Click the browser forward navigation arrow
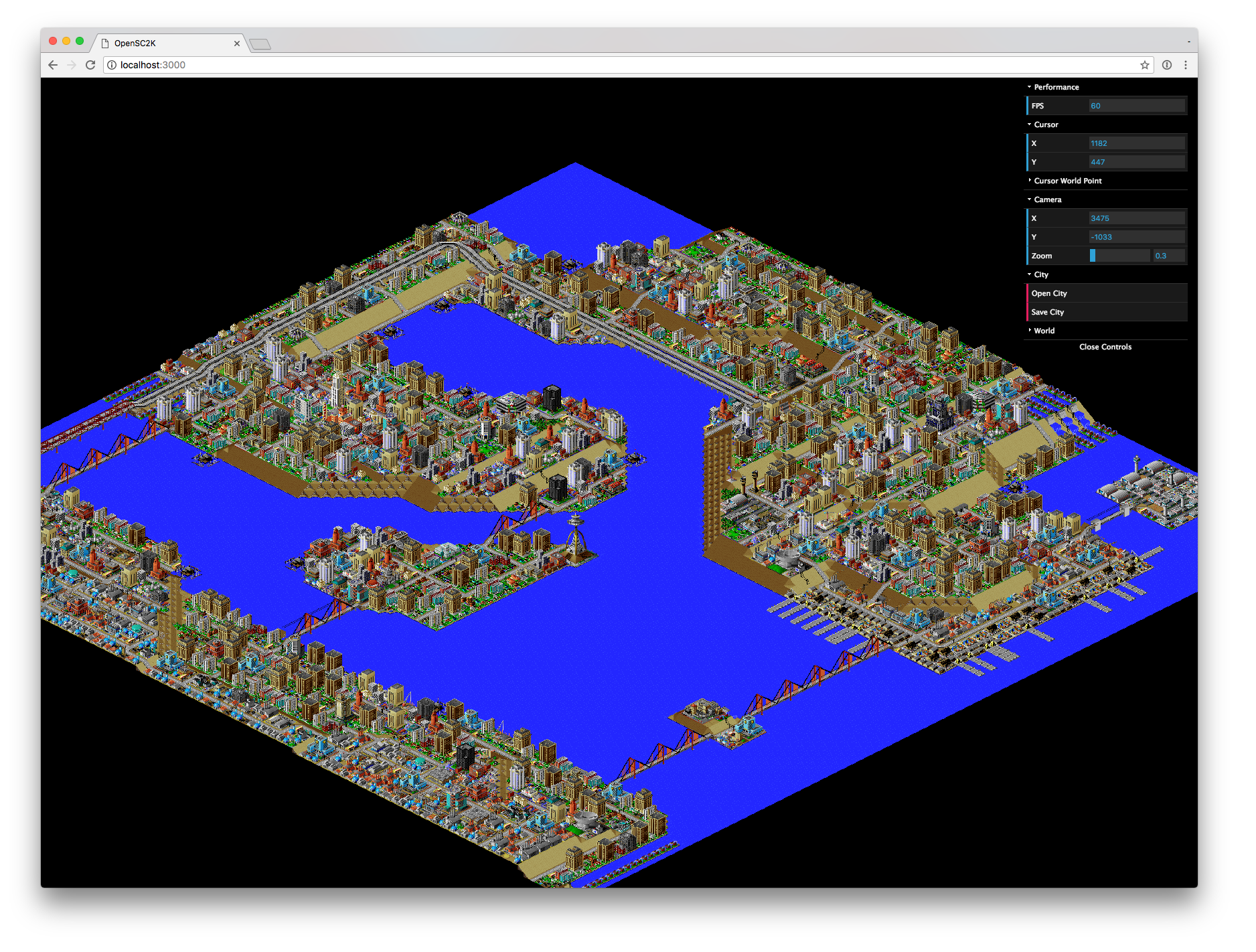Image resolution: width=1256 pixels, height=952 pixels. tap(72, 65)
